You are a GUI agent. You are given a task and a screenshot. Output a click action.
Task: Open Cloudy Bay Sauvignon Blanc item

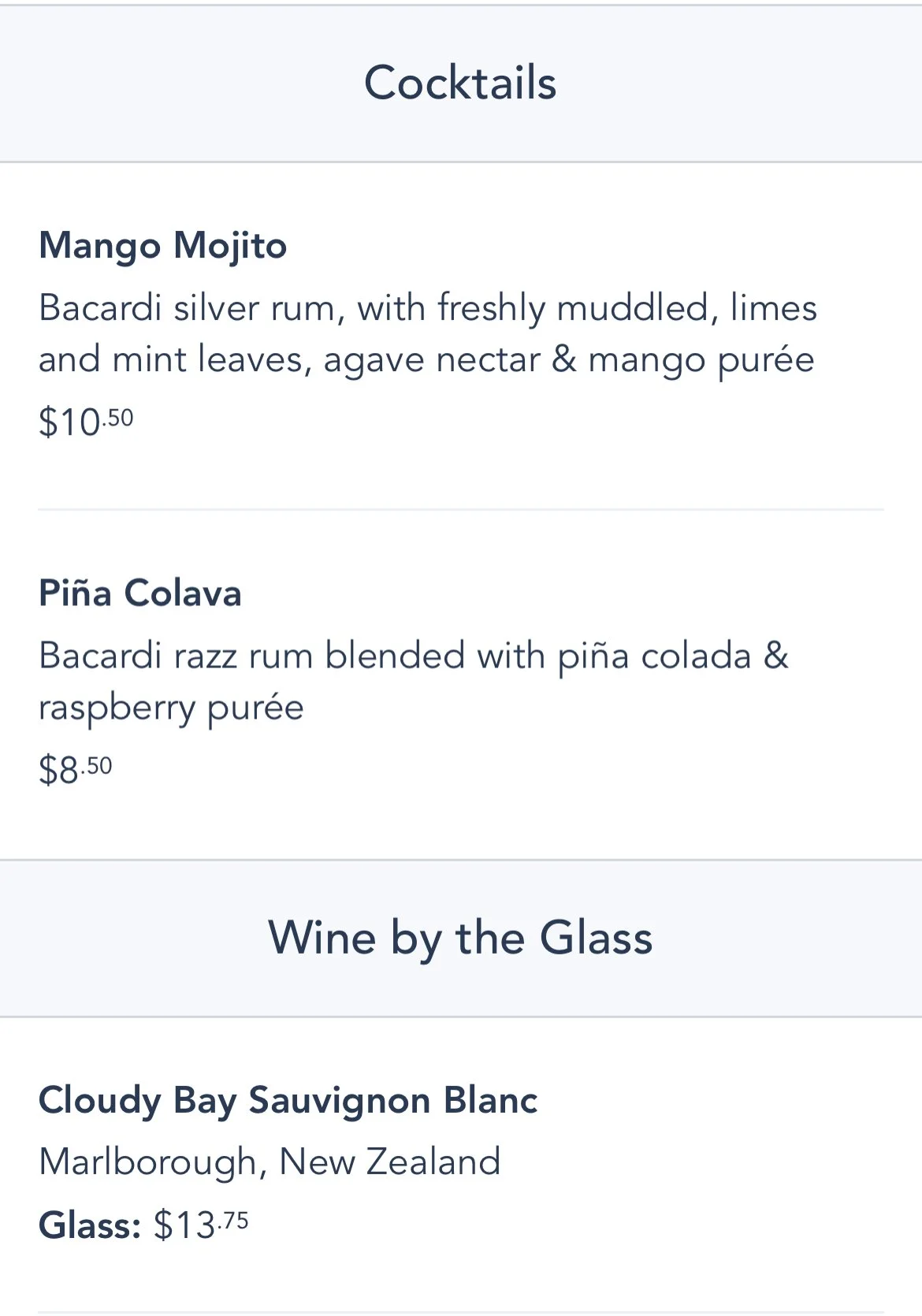pos(288,1100)
